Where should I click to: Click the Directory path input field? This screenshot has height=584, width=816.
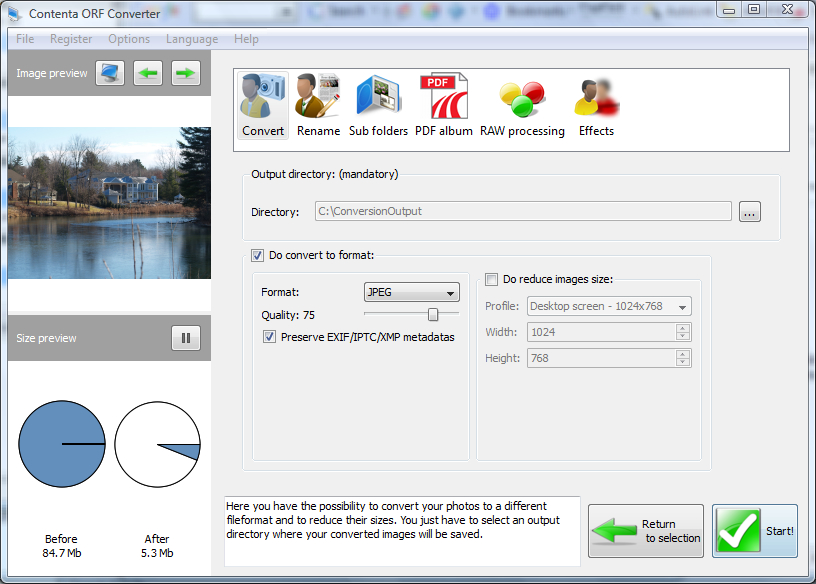[523, 211]
